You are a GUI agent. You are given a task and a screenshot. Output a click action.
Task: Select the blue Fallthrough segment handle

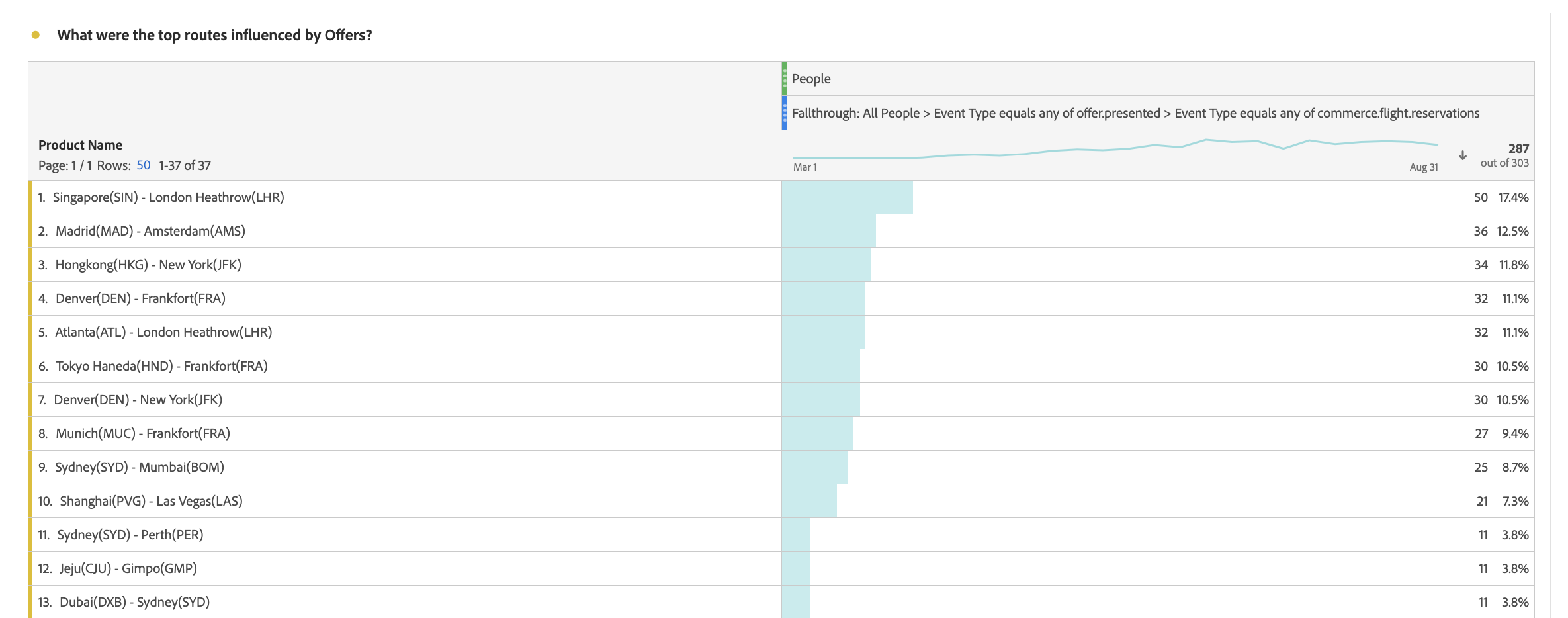tap(785, 113)
